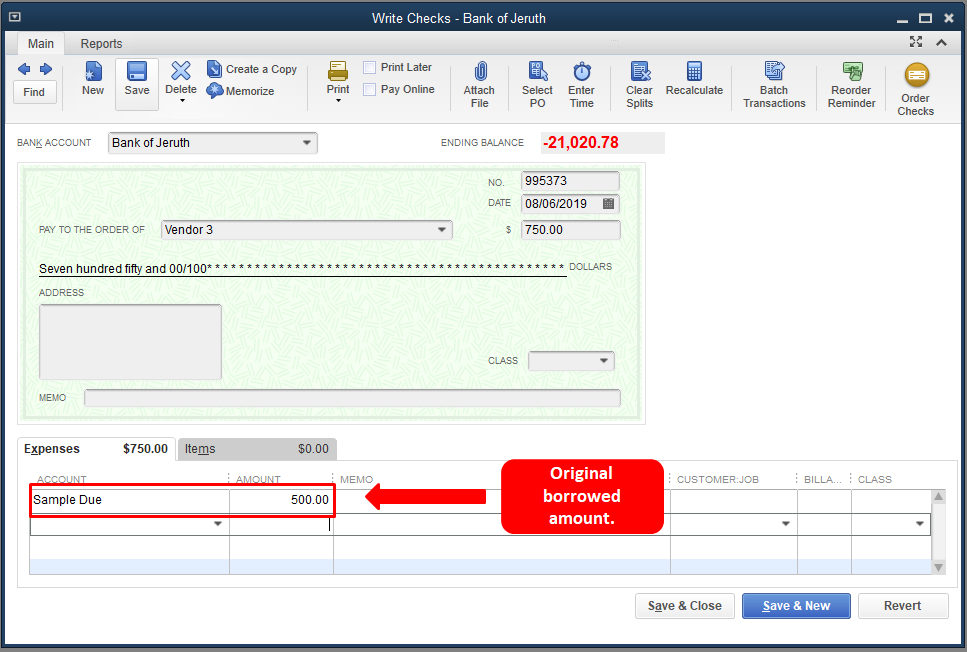Screen dimensions: 967x652
Task: Toggle the Pay Online checkbox
Action: tap(369, 89)
